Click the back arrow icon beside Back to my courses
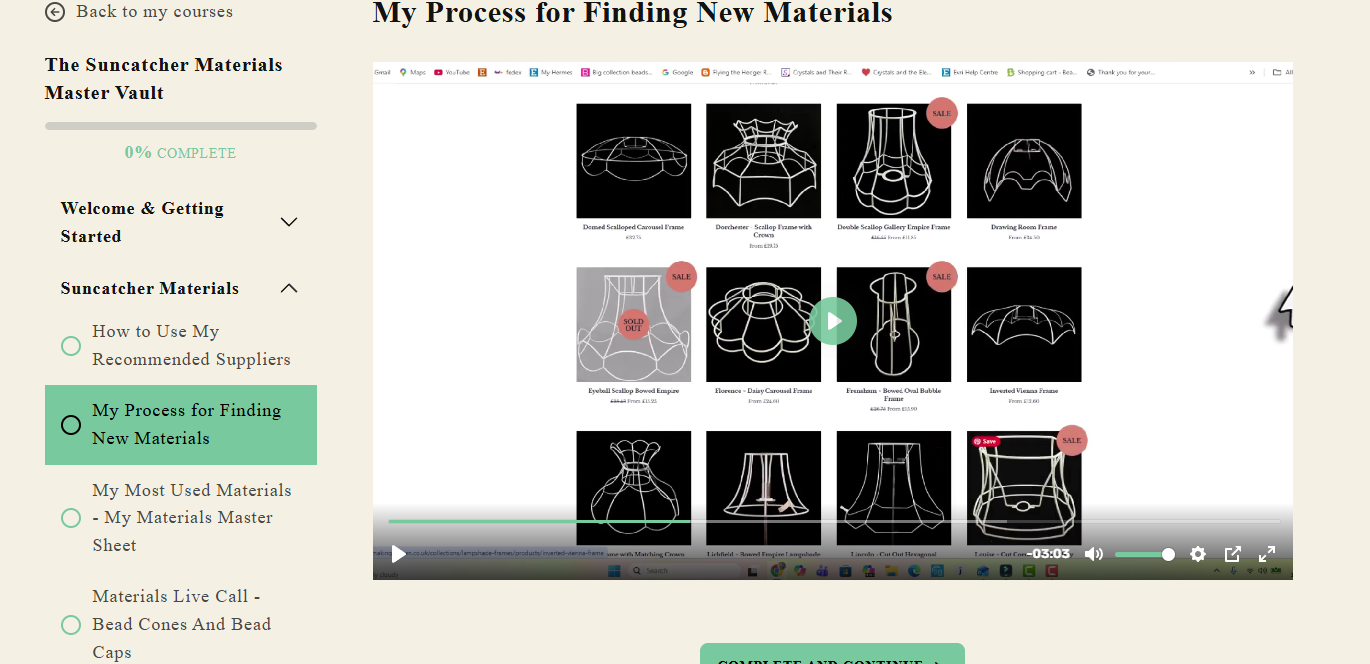This screenshot has width=1370, height=664. pyautogui.click(x=55, y=12)
